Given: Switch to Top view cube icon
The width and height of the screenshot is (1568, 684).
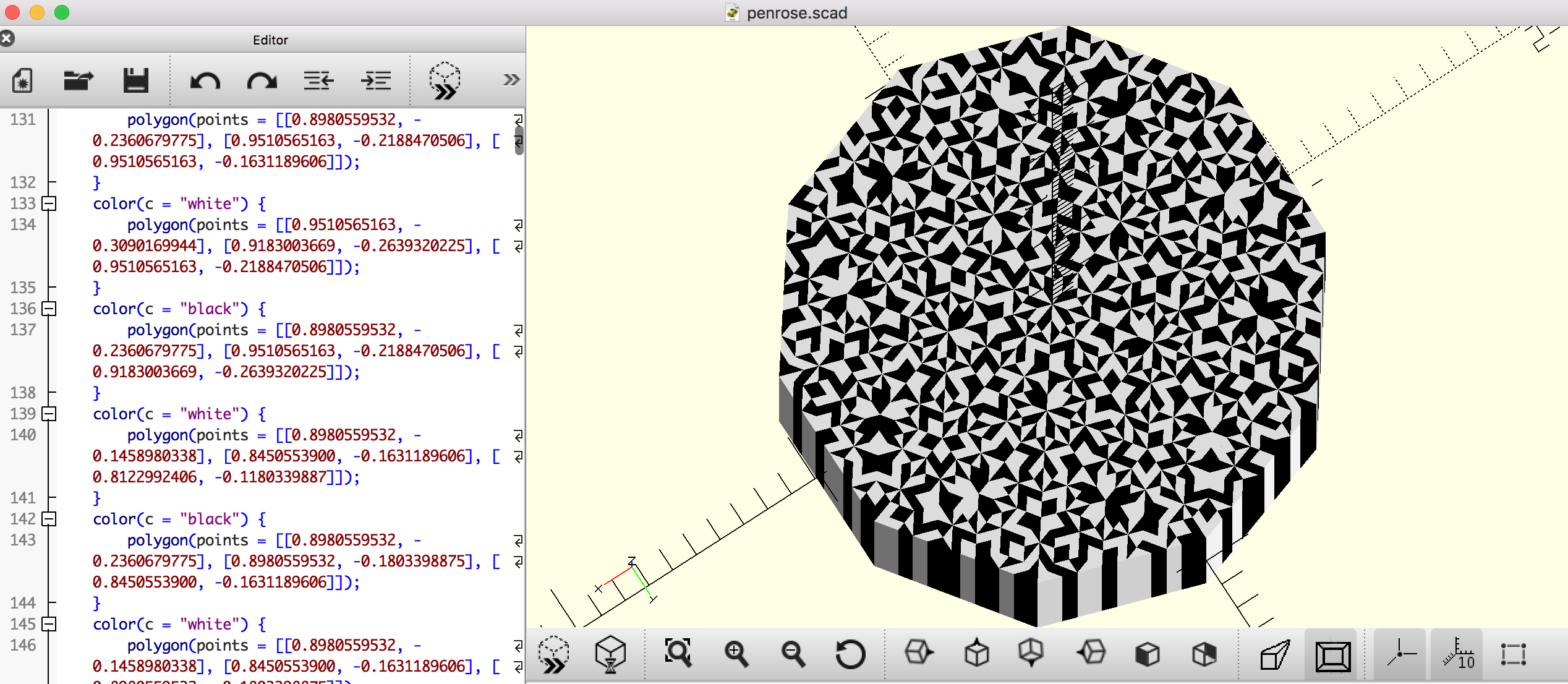Looking at the screenshot, I should [x=976, y=653].
